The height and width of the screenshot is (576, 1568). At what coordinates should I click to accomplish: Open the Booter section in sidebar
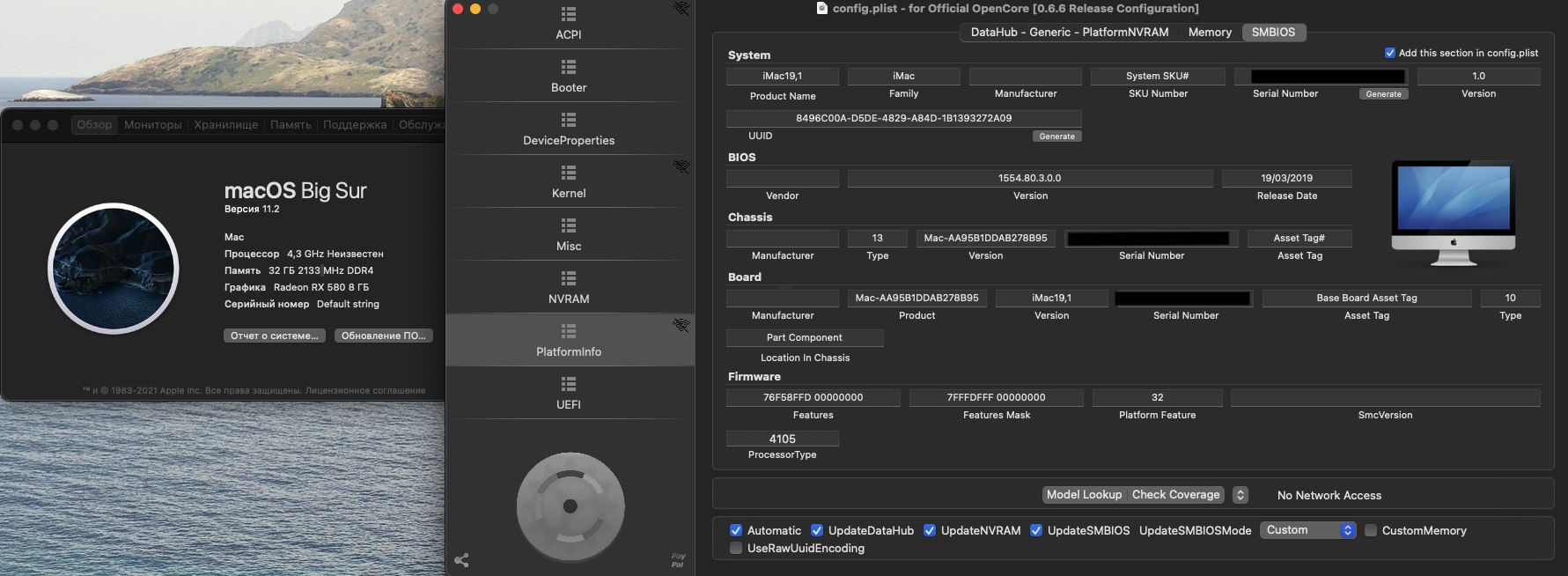(x=569, y=77)
